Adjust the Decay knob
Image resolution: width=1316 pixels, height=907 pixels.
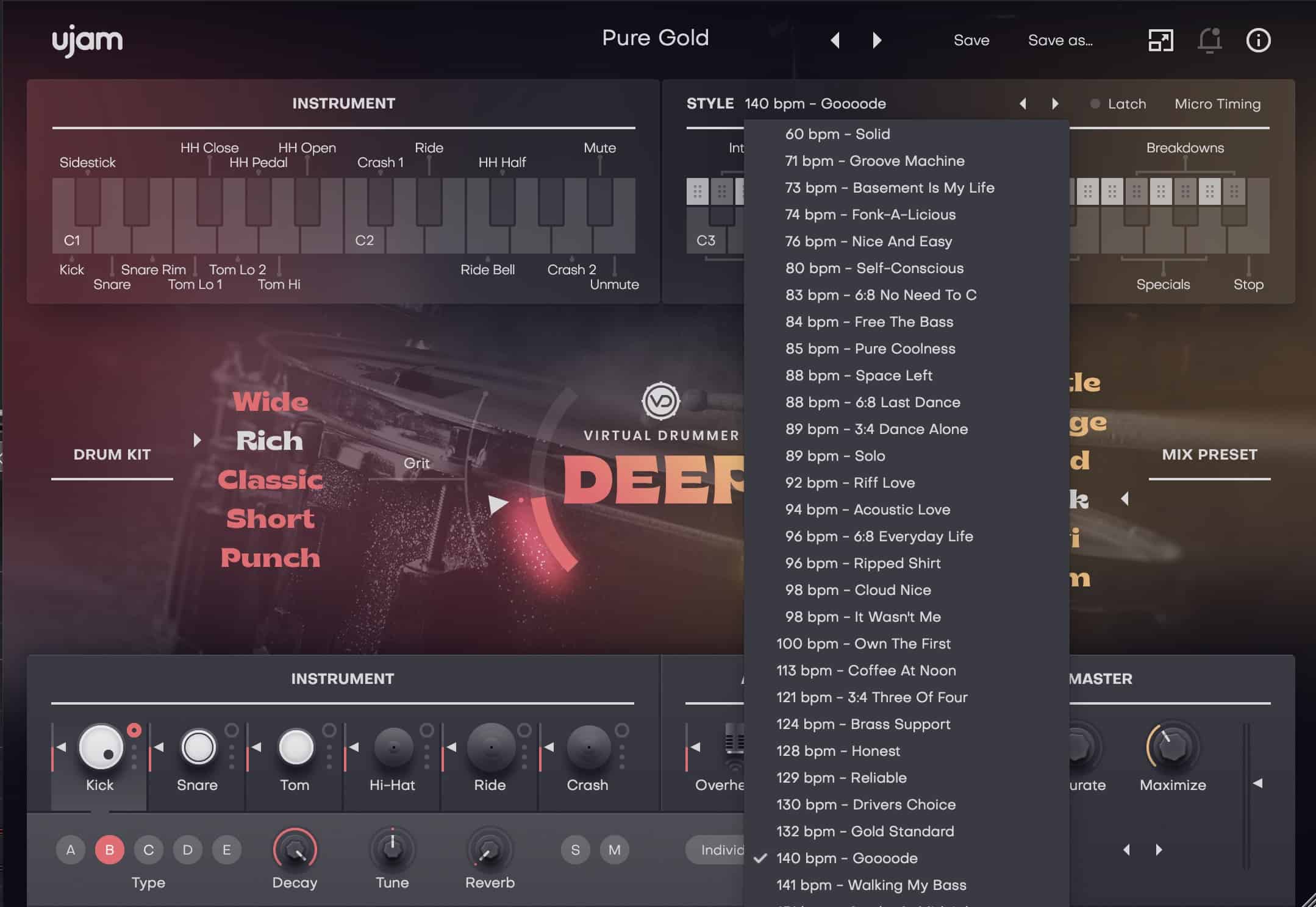point(295,848)
